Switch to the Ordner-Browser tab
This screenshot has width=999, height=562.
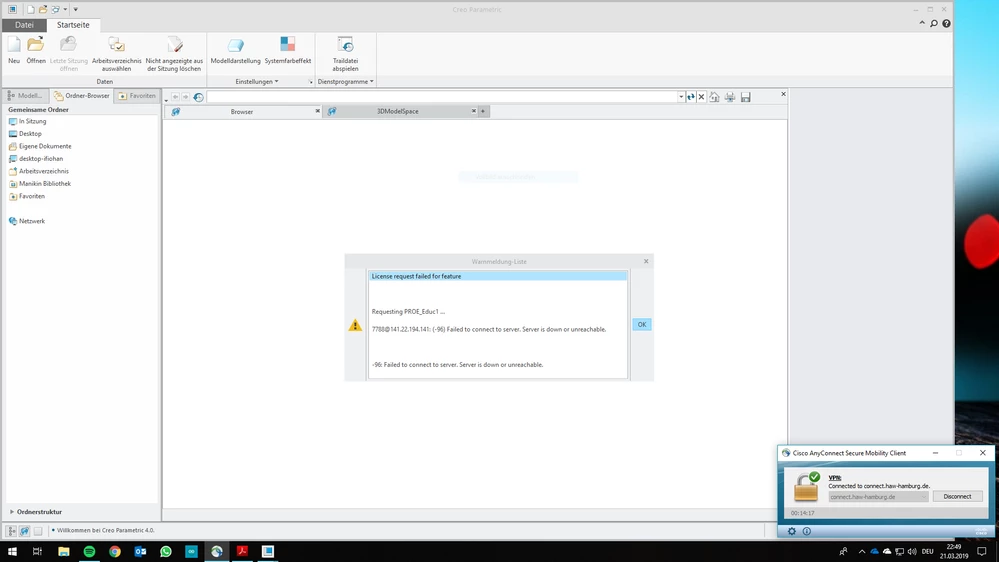pos(82,96)
